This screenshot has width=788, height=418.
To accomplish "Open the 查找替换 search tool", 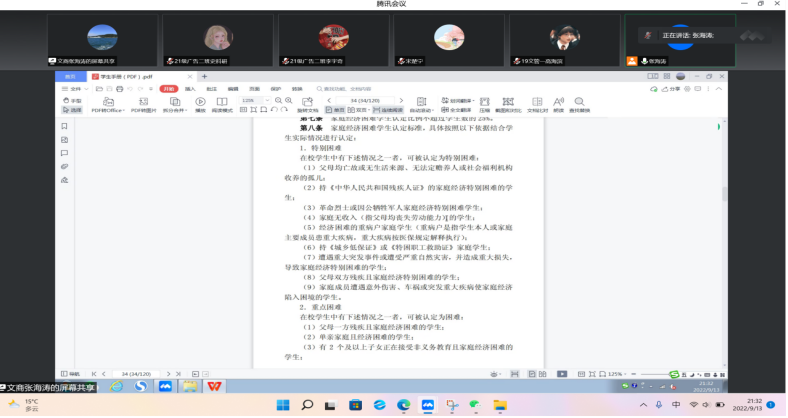I will (x=579, y=104).
